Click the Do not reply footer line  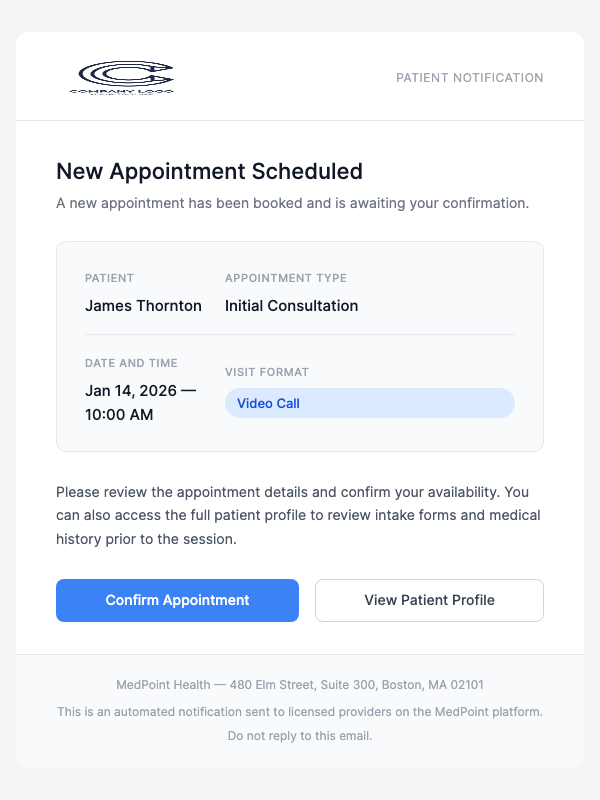[x=300, y=735]
